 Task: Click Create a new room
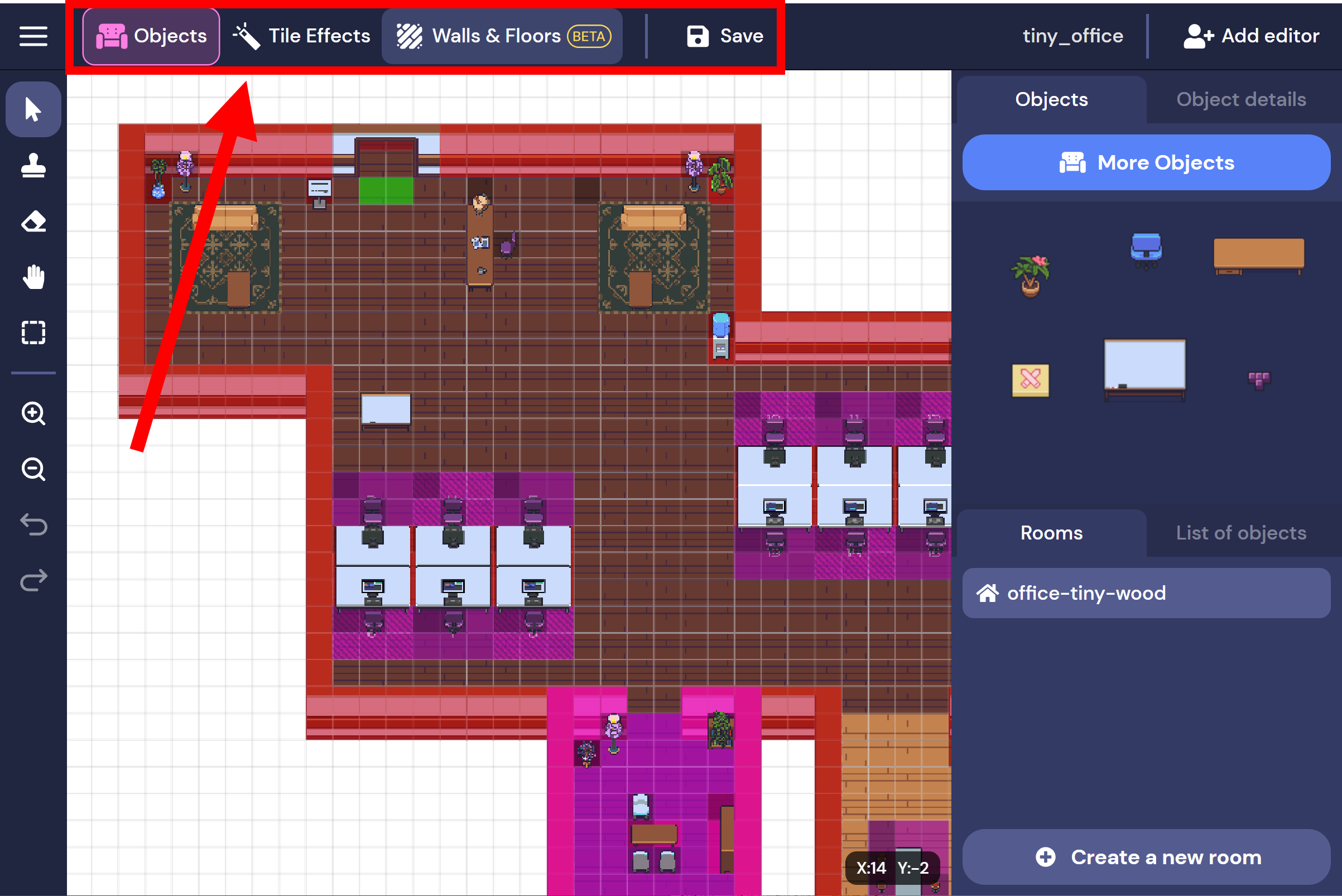point(1146,856)
